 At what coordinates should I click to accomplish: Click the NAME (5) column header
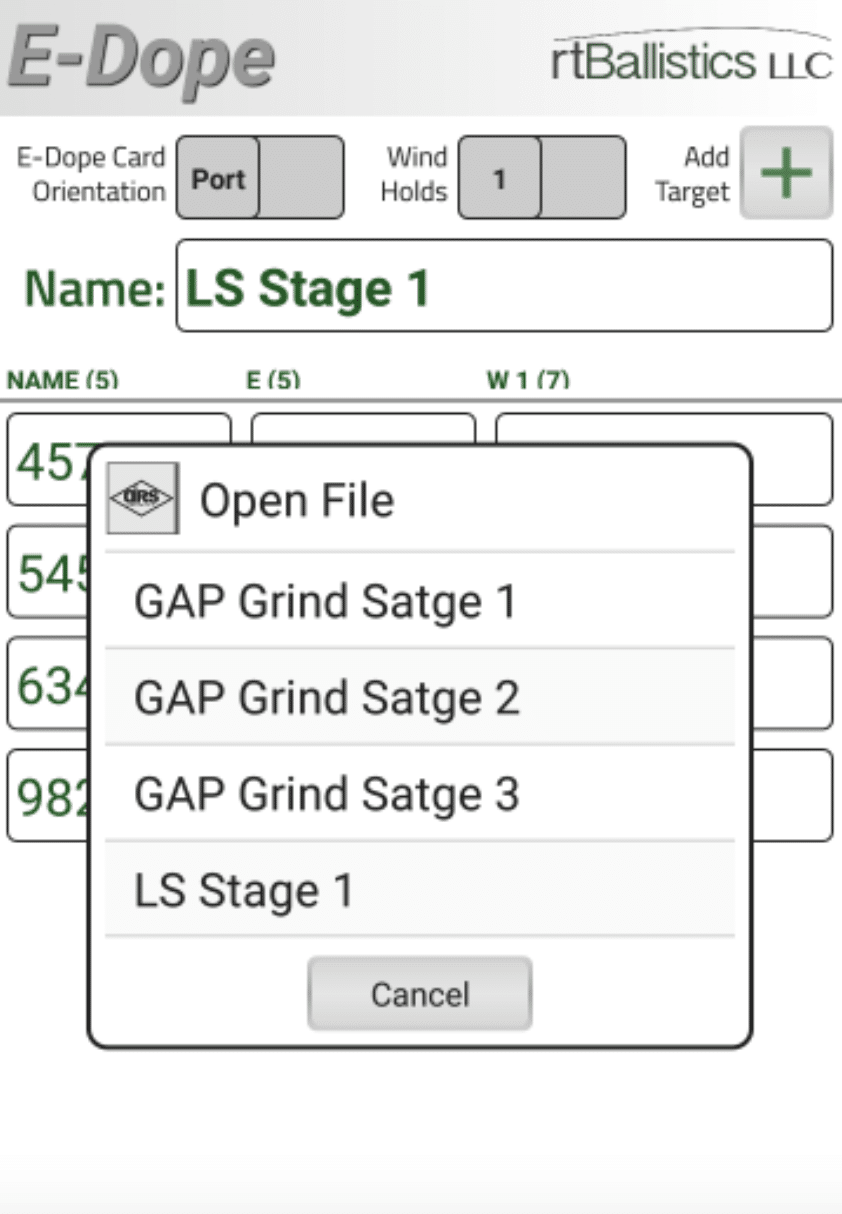pyautogui.click(x=62, y=380)
